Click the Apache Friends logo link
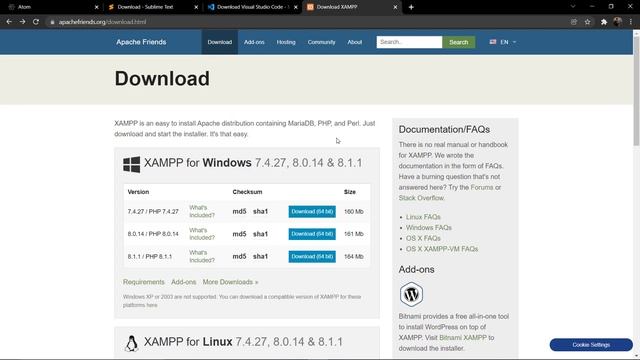The height and width of the screenshot is (360, 640). pyautogui.click(x=141, y=42)
